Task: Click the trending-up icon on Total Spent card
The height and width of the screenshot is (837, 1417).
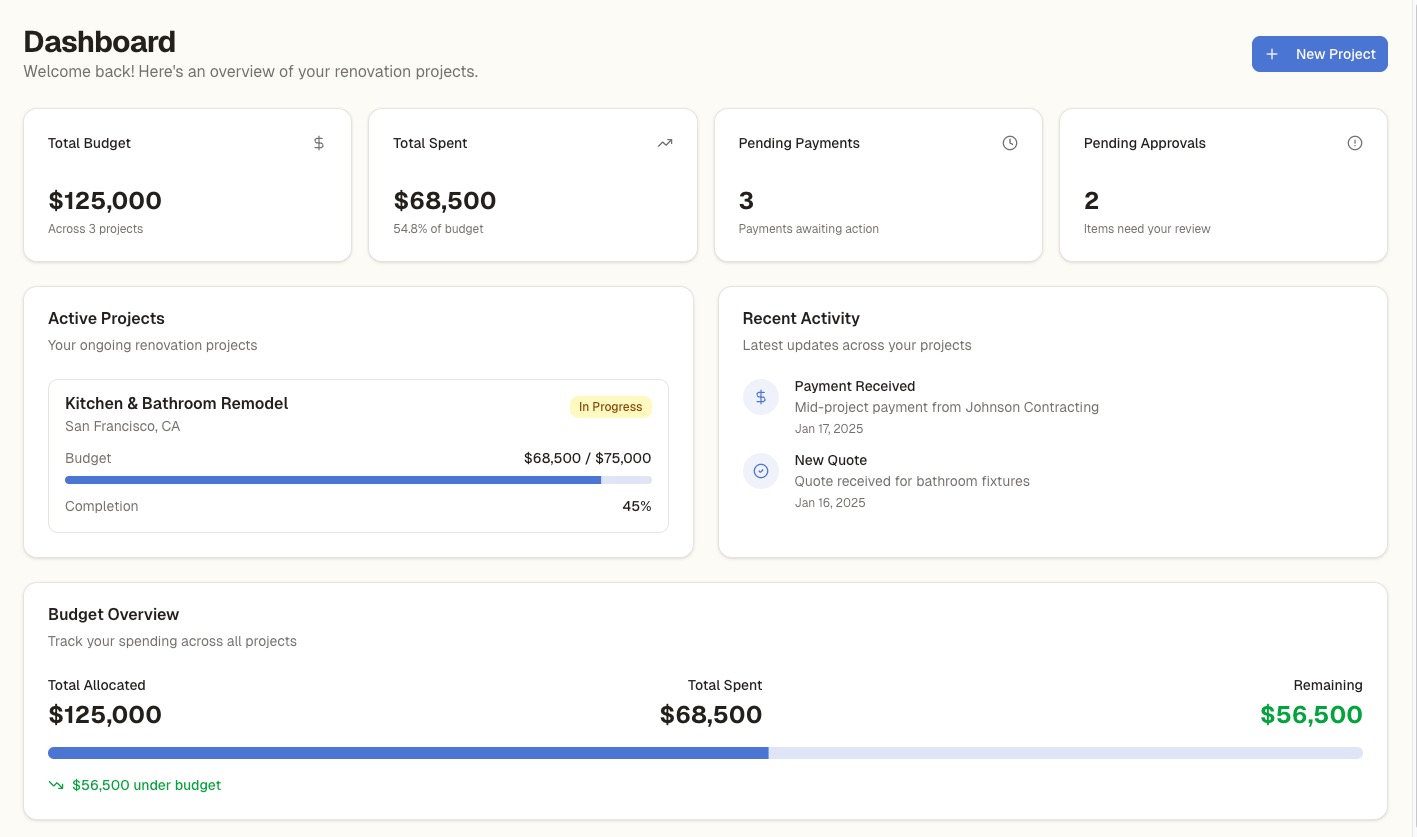Action: pyautogui.click(x=665, y=143)
